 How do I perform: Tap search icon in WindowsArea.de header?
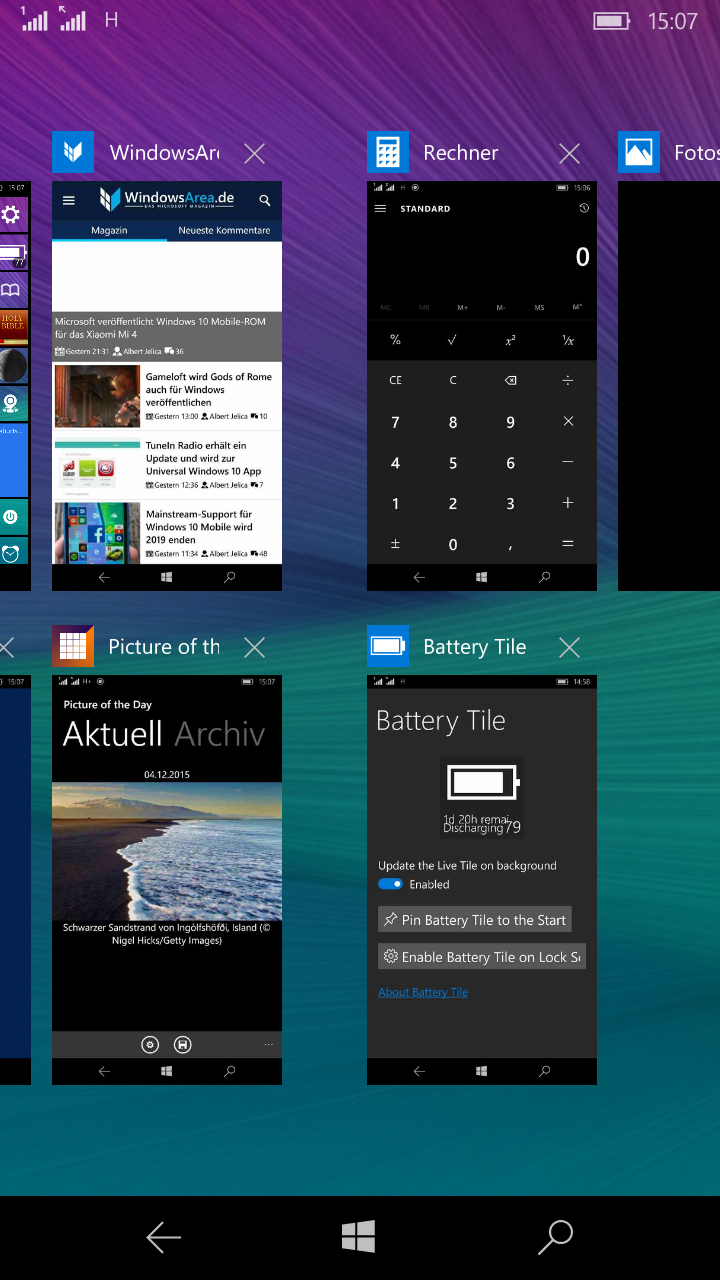[265, 200]
